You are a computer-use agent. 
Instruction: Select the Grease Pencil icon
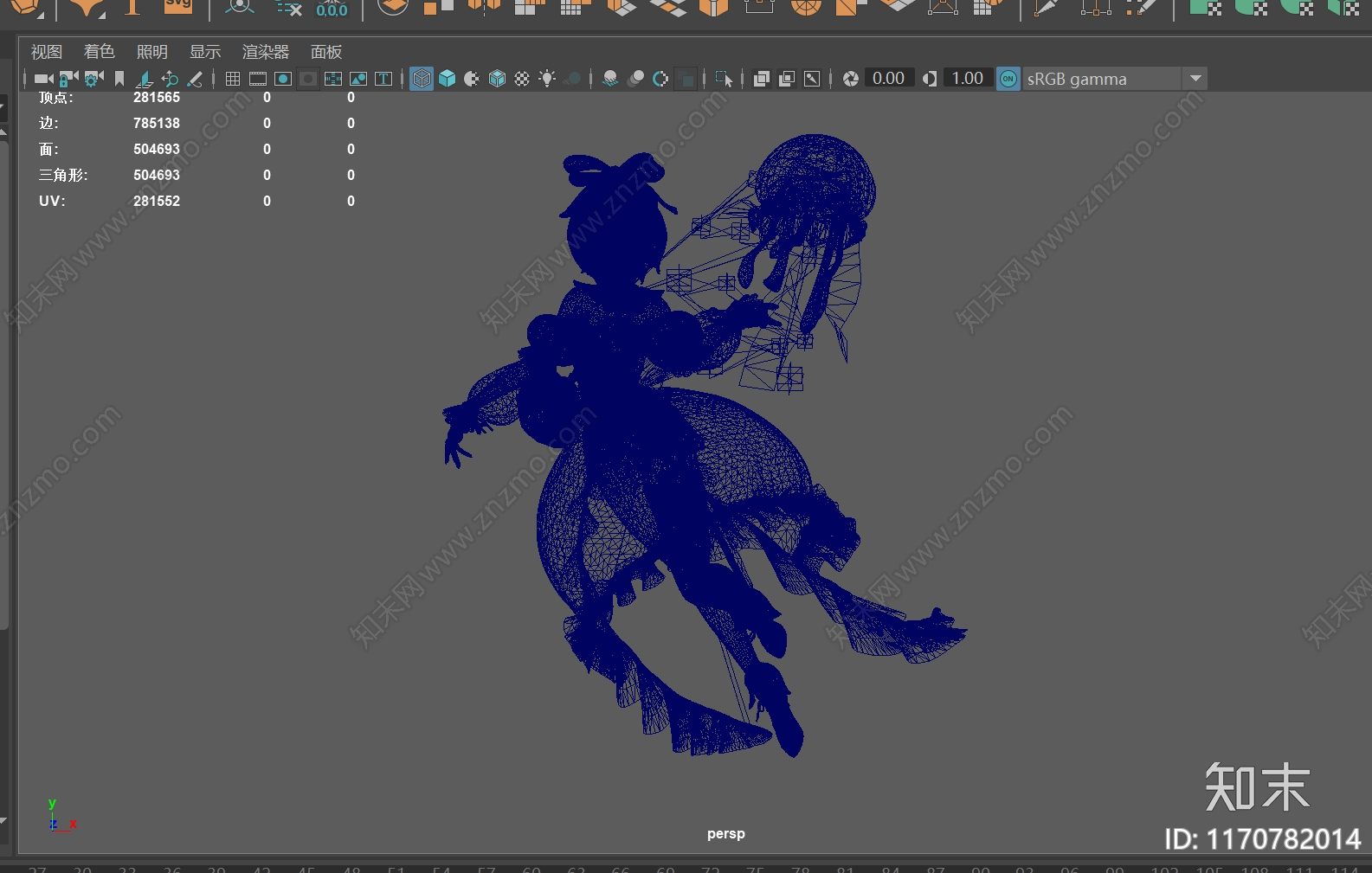196,79
